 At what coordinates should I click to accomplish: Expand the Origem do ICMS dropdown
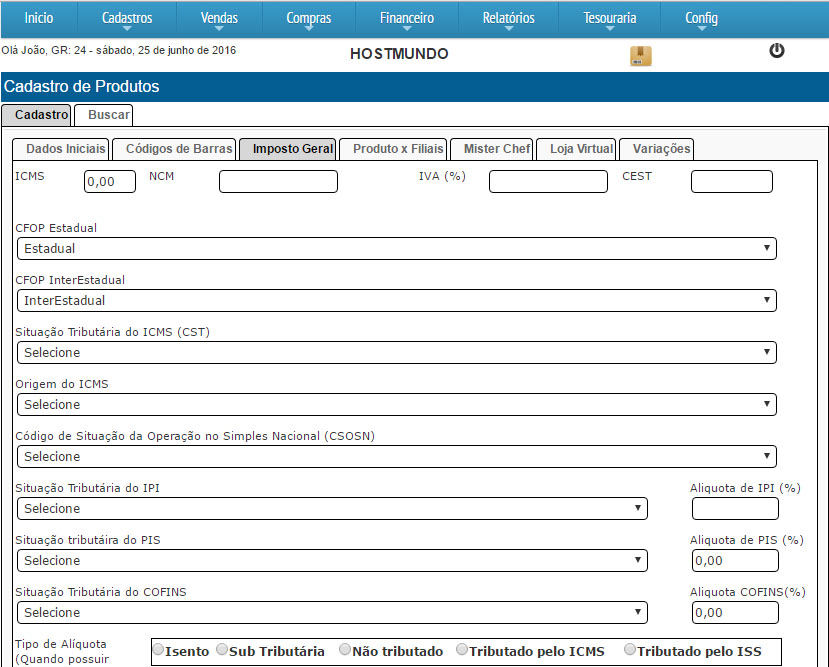(396, 404)
